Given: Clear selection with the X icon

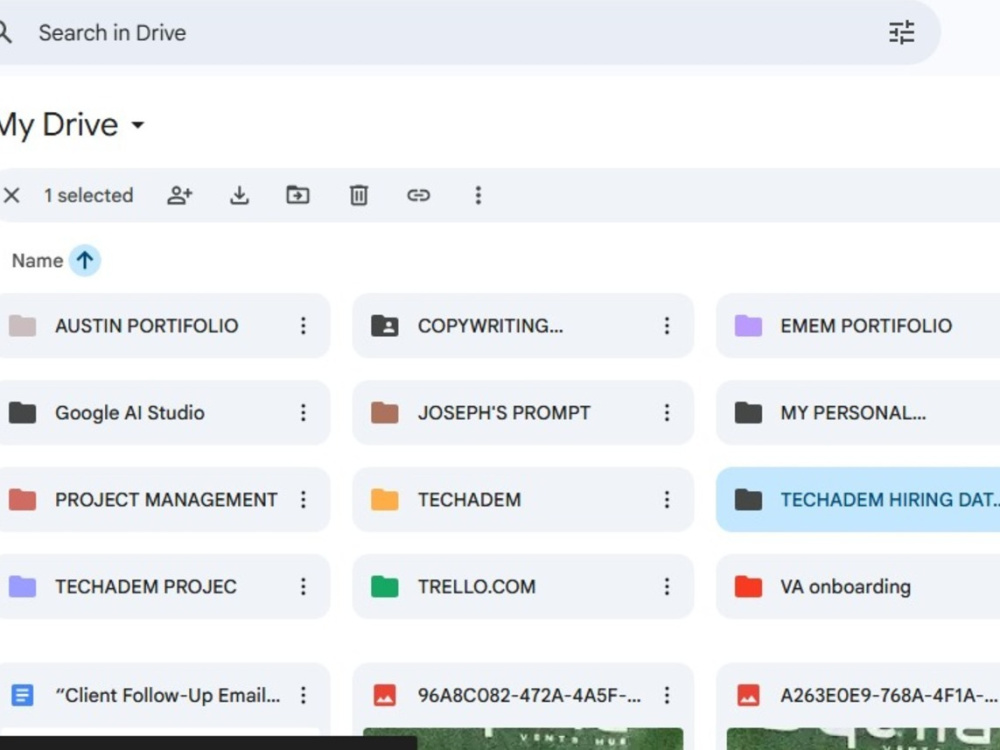Looking at the screenshot, I should tap(11, 195).
